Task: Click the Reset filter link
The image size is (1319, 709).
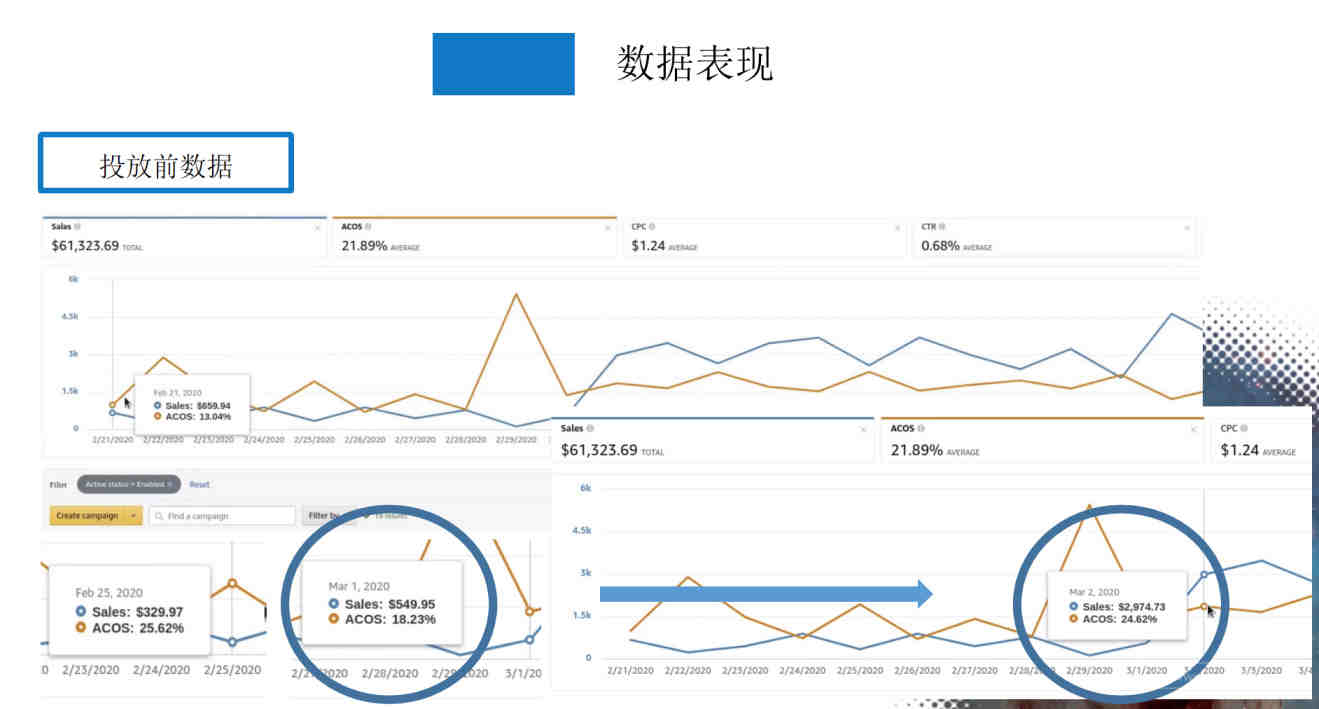Action: pyautogui.click(x=200, y=484)
